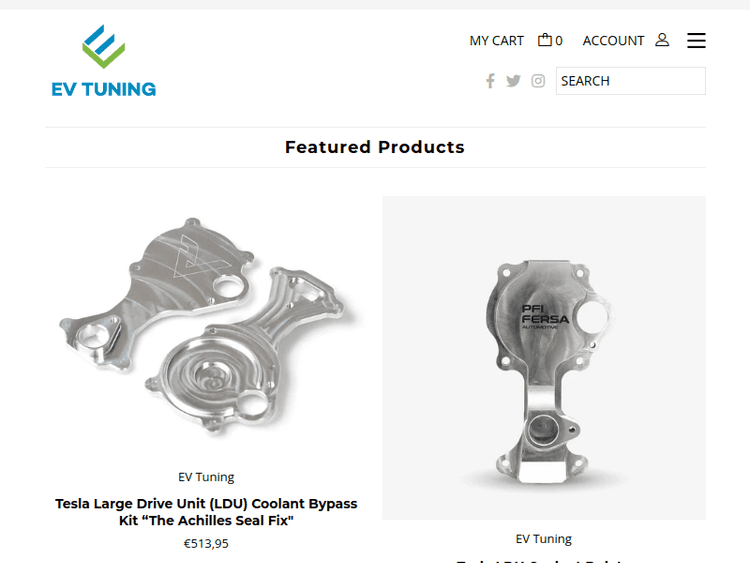The width and height of the screenshot is (750, 563).
Task: Focus the SEARCH input field
Action: point(630,81)
